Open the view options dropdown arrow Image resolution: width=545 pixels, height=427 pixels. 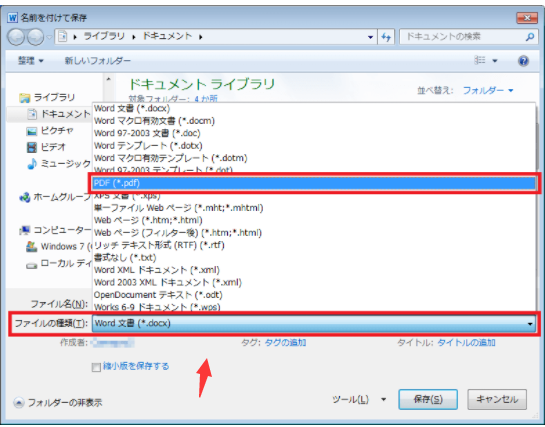(x=495, y=61)
